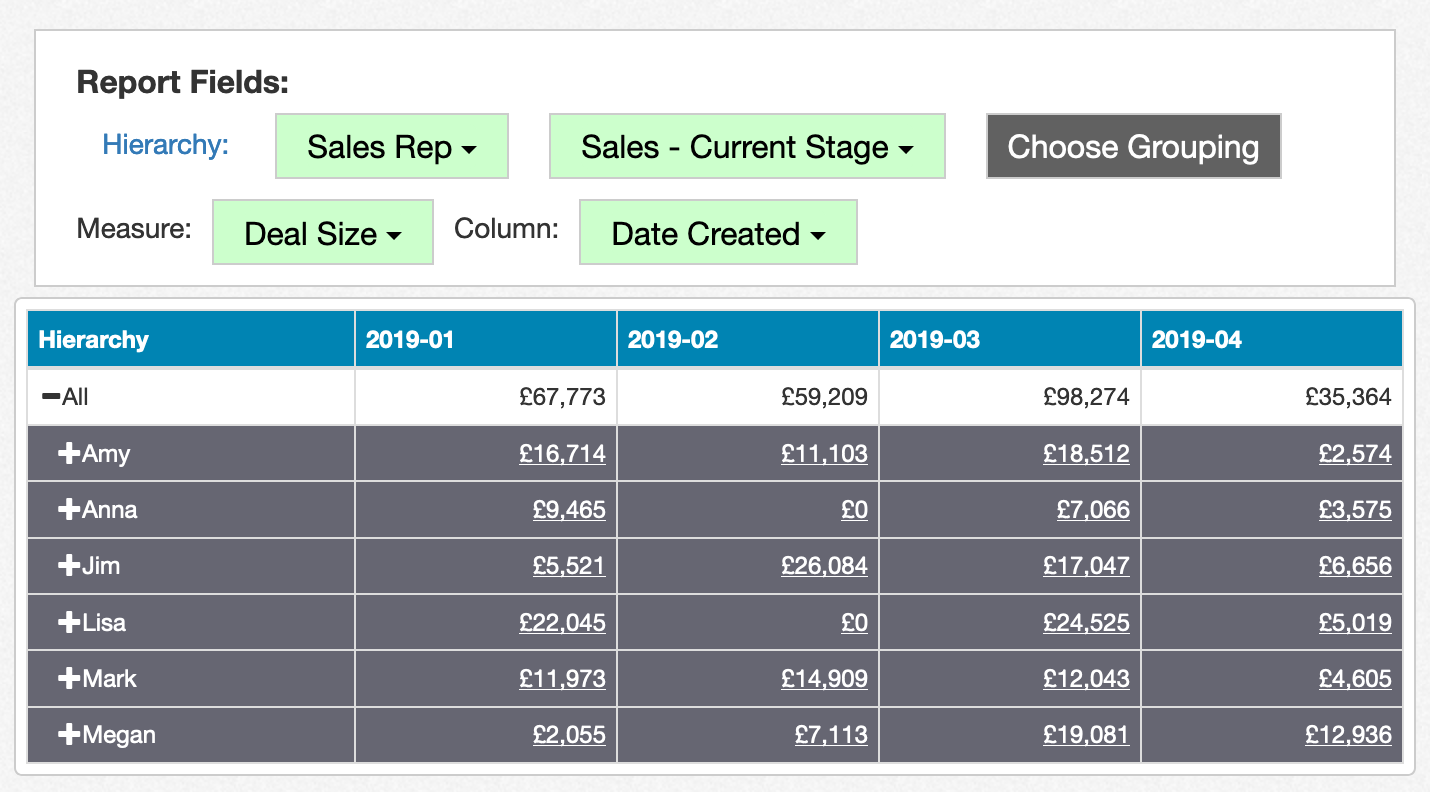The height and width of the screenshot is (792, 1430).
Task: Expand Jim's row using plus icon
Action: click(x=68, y=566)
